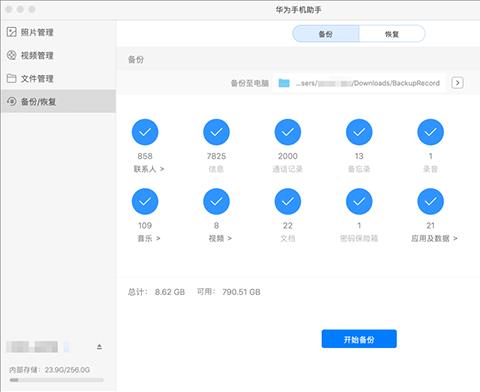Uncheck the 应用及数据 21 backup item
This screenshot has height=392, width=480.
click(430, 201)
